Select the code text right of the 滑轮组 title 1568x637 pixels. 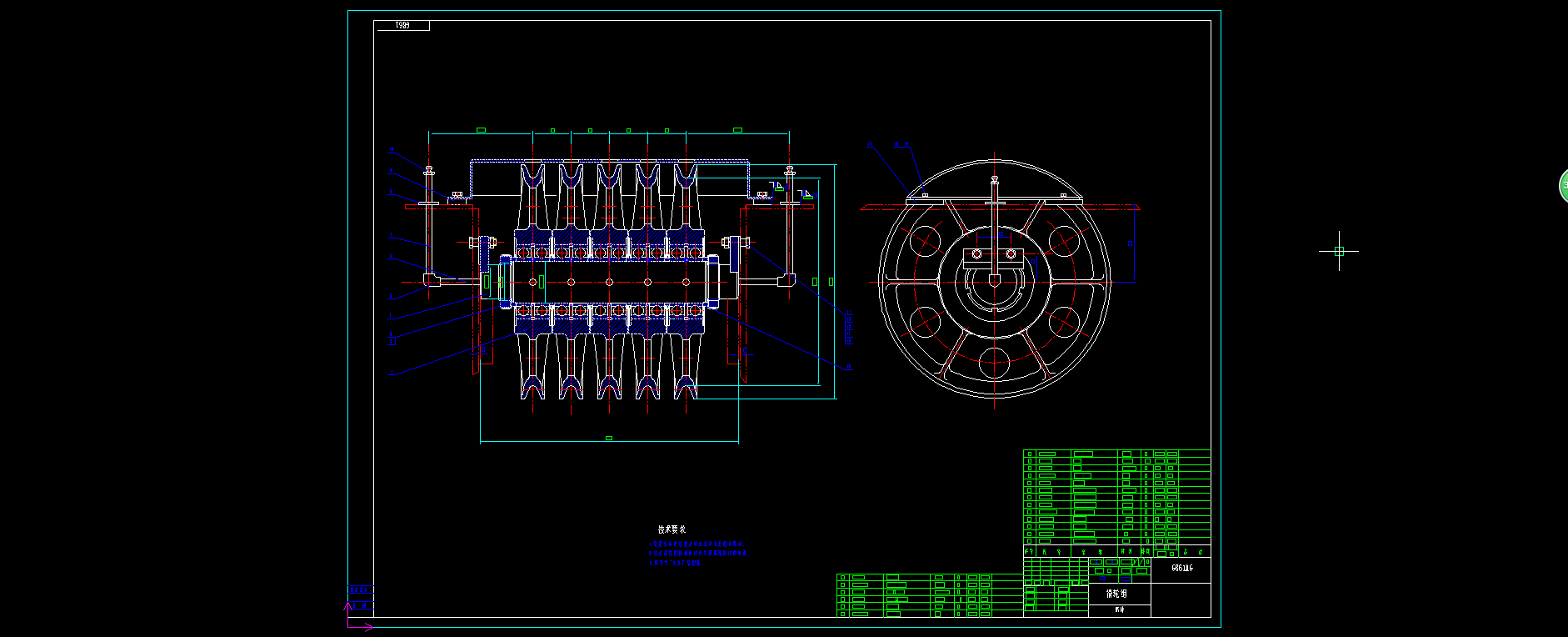coord(1181,568)
